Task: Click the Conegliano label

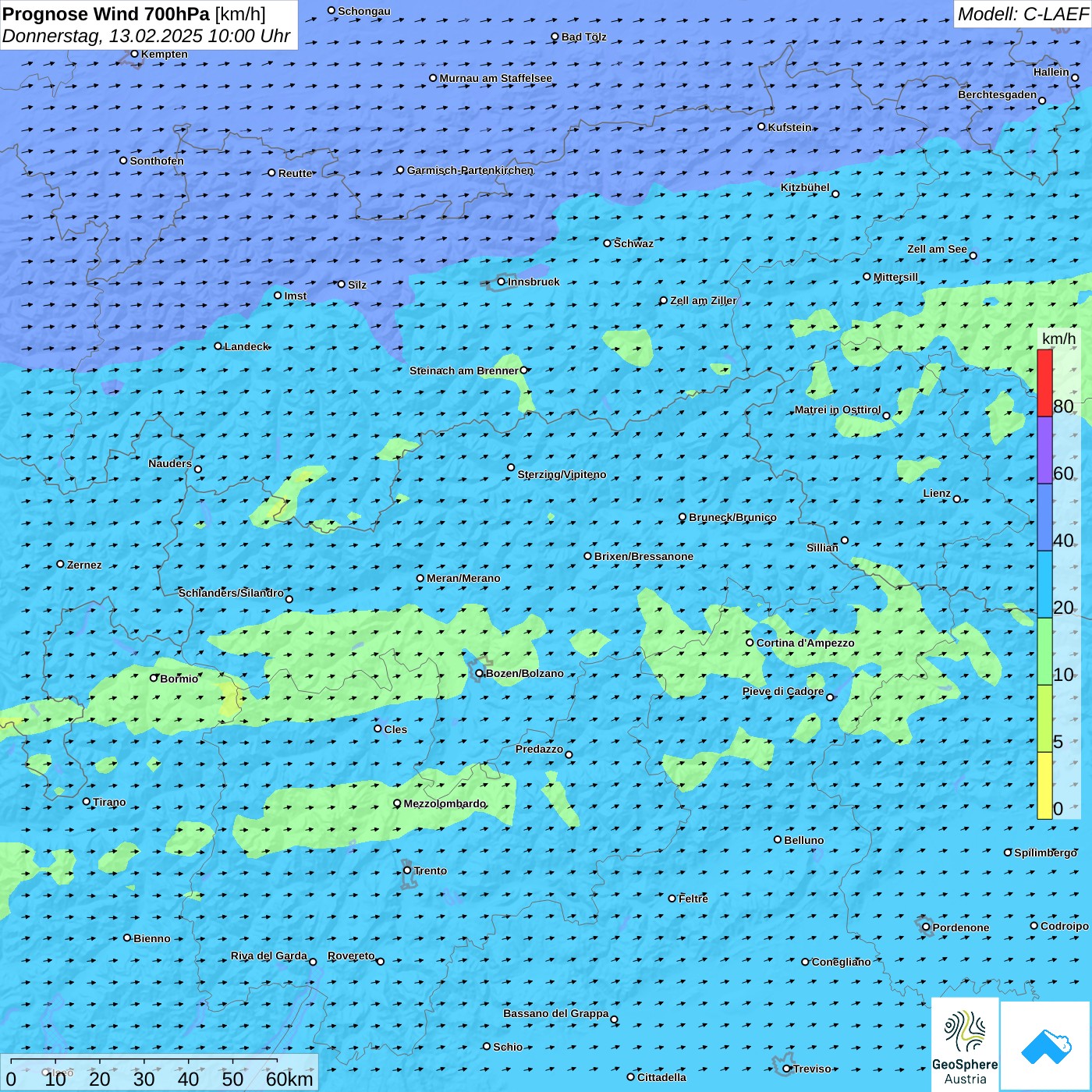Action: click(x=842, y=962)
